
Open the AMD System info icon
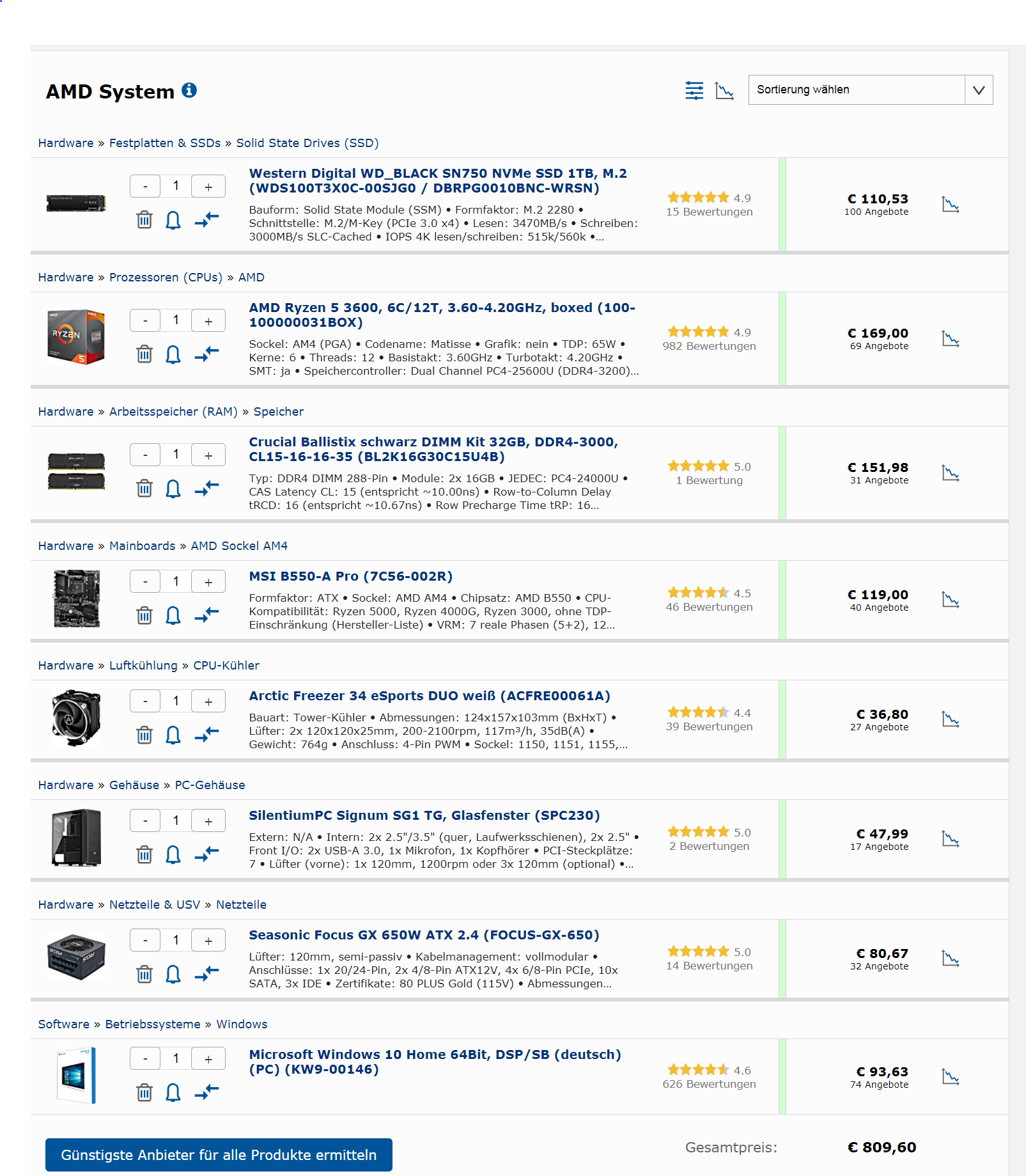tap(189, 90)
